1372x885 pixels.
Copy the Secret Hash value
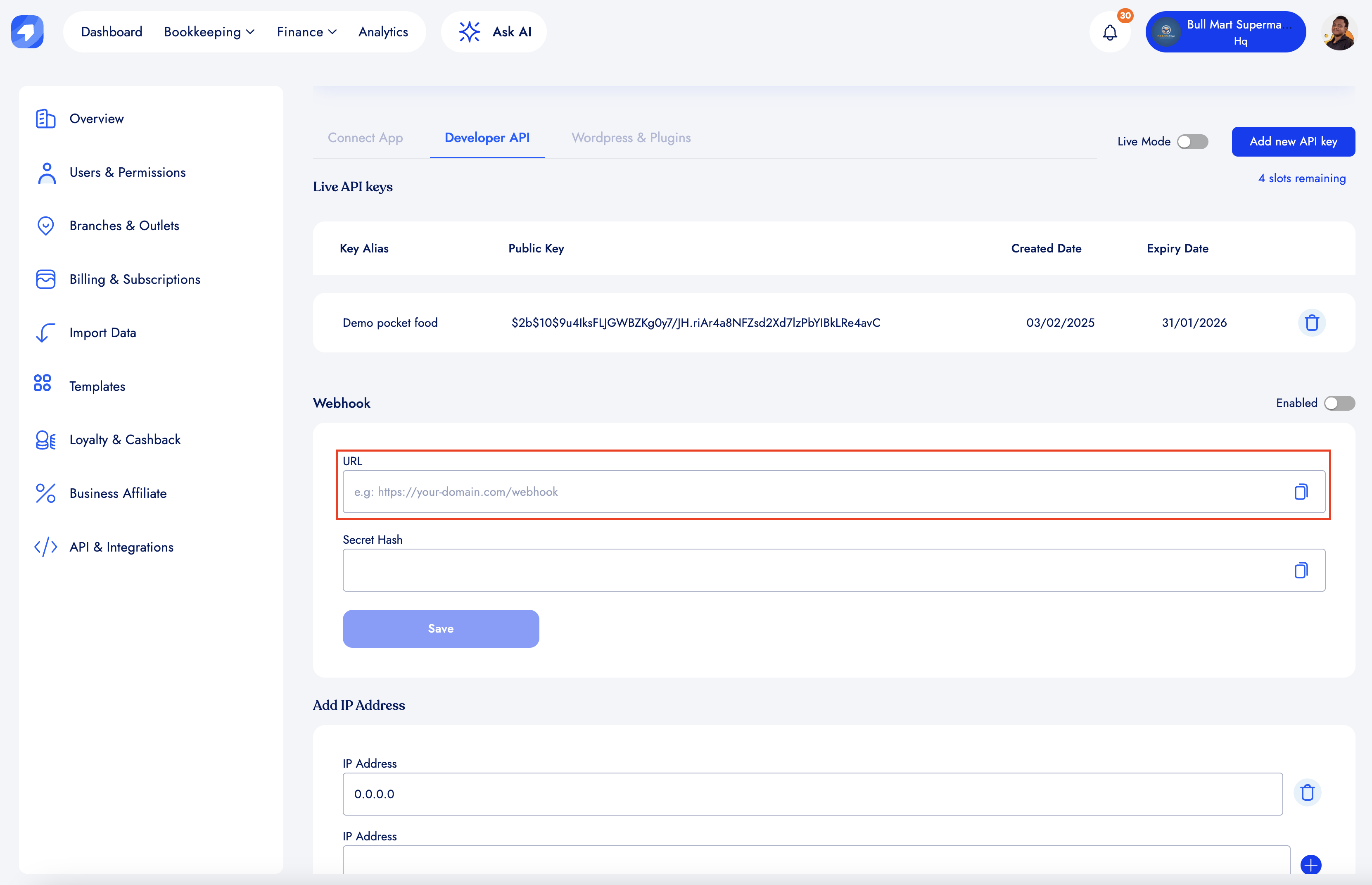click(x=1301, y=570)
